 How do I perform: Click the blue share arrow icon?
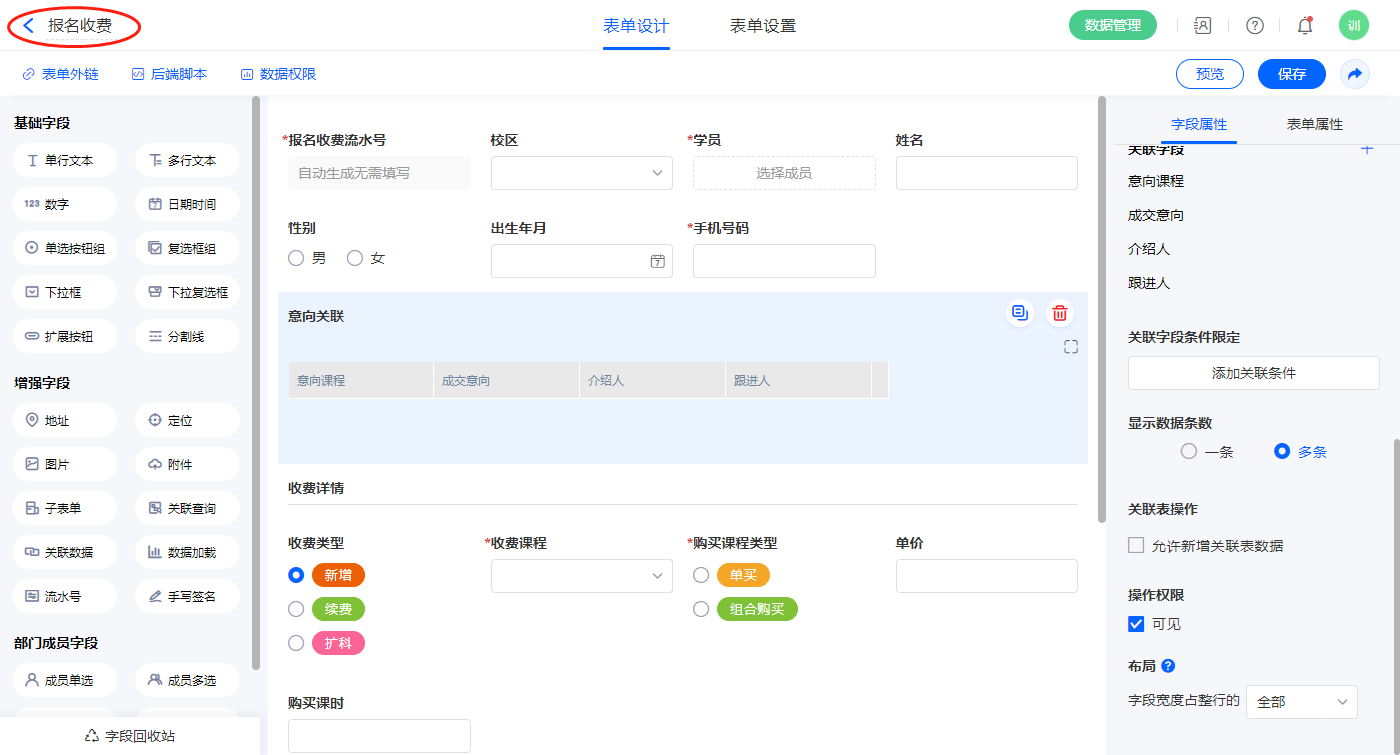tap(1355, 74)
